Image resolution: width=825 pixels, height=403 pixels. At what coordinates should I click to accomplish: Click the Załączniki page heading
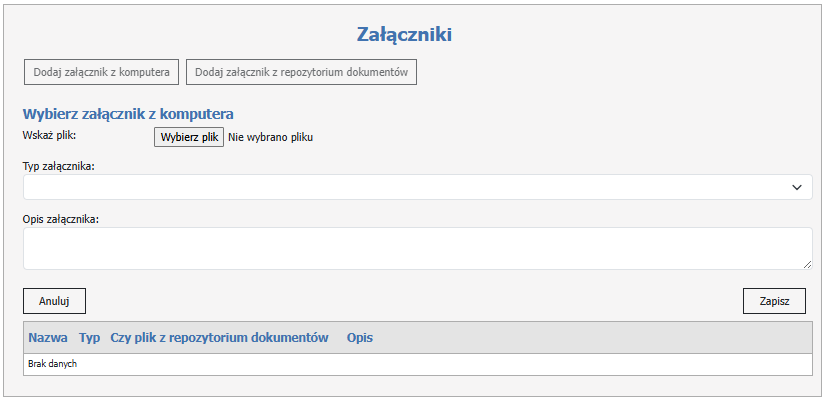tap(405, 35)
